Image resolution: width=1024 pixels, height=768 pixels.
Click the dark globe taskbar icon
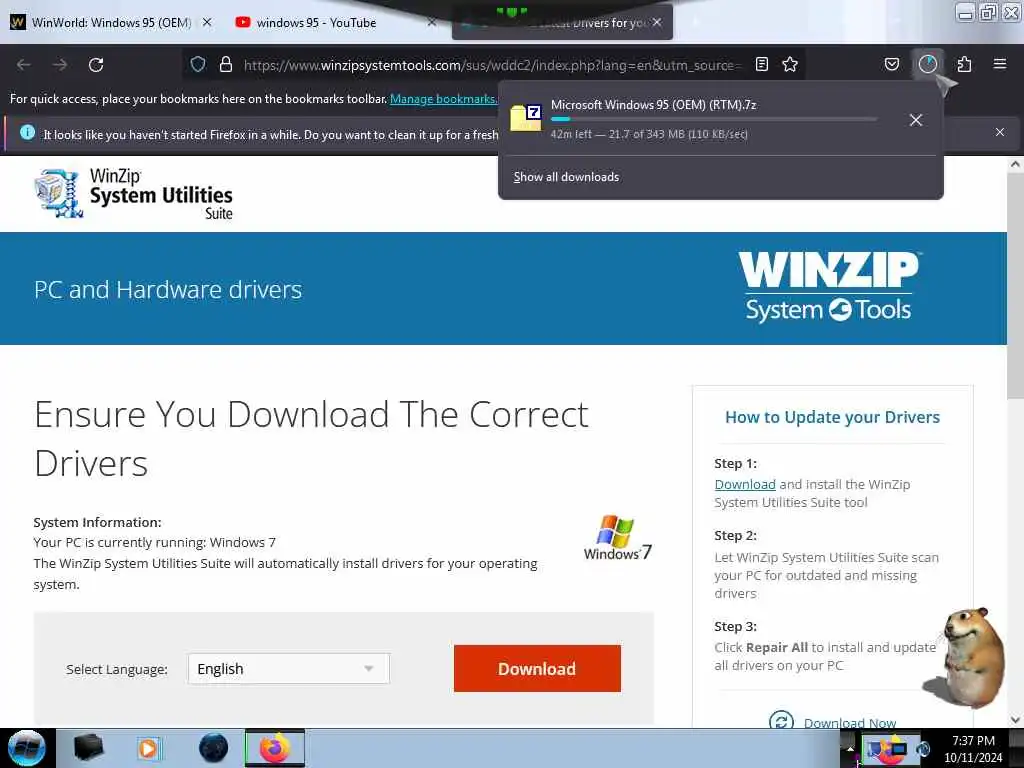click(214, 748)
